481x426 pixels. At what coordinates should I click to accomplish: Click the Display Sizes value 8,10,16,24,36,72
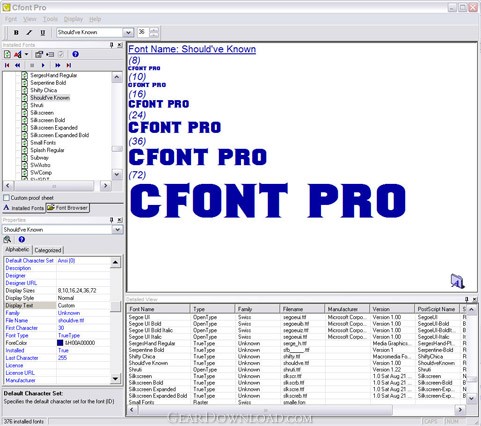[77, 291]
